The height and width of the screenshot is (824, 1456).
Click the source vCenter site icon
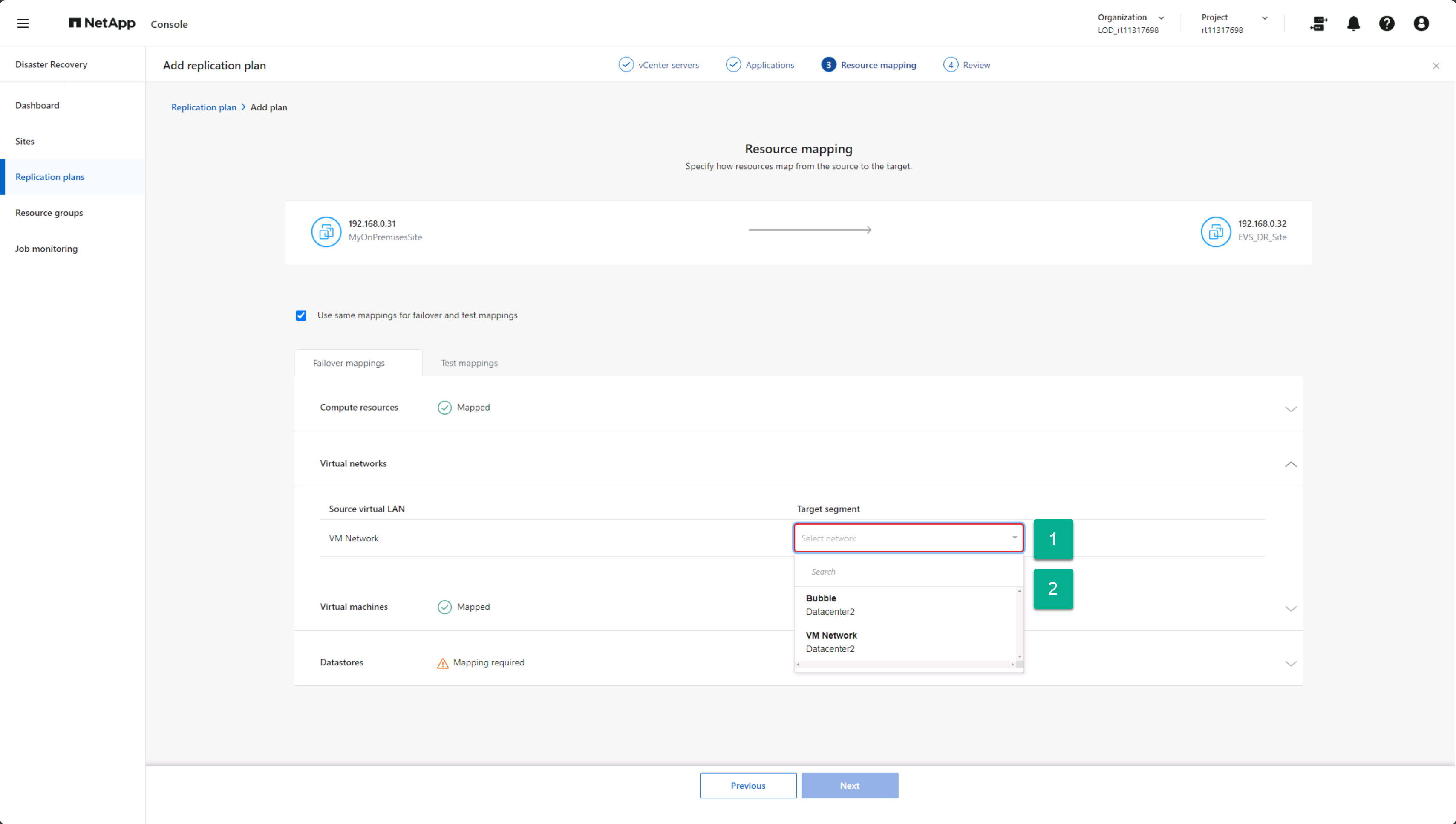coord(326,231)
